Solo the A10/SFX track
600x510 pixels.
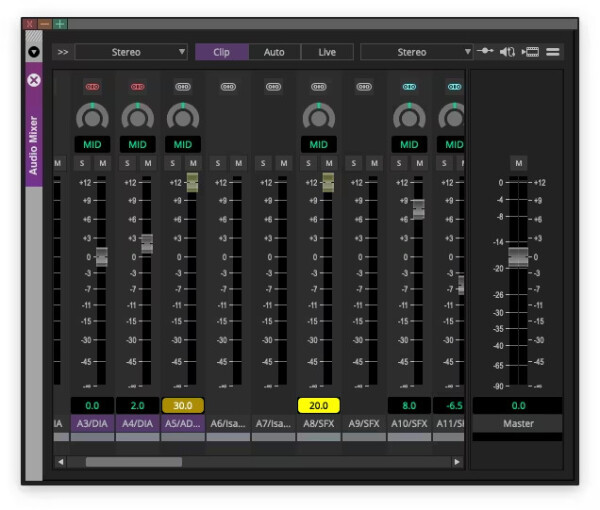[399, 163]
